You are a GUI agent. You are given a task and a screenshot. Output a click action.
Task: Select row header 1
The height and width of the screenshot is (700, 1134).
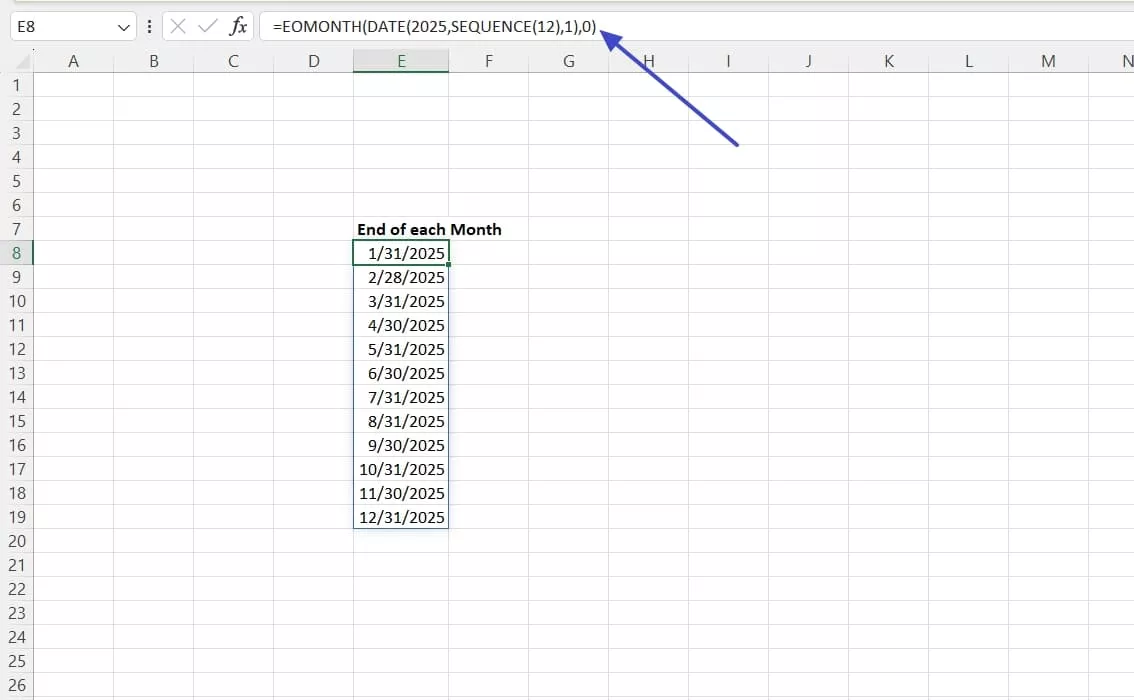tap(16, 85)
